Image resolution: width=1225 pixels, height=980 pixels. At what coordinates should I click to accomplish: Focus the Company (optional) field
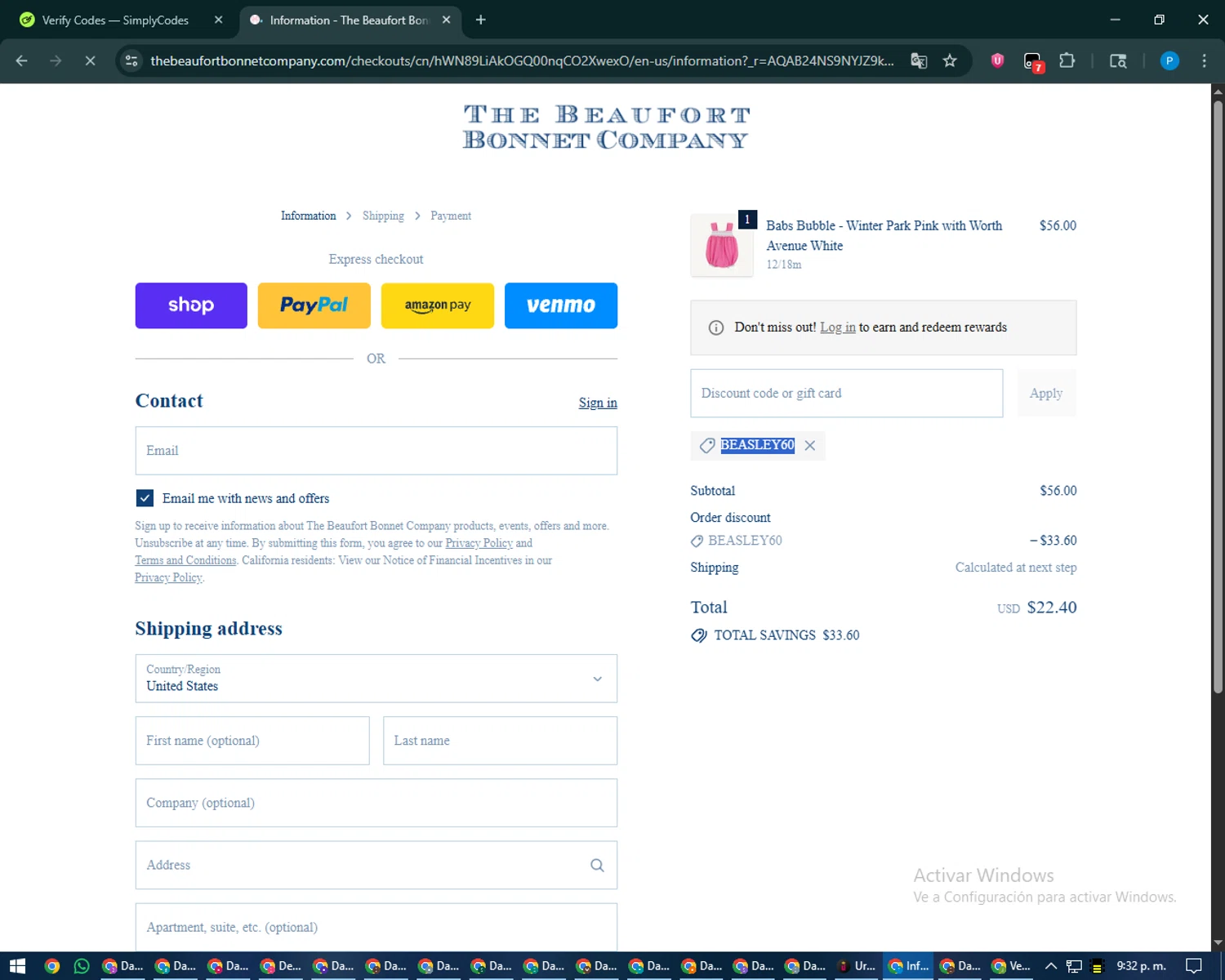376,803
